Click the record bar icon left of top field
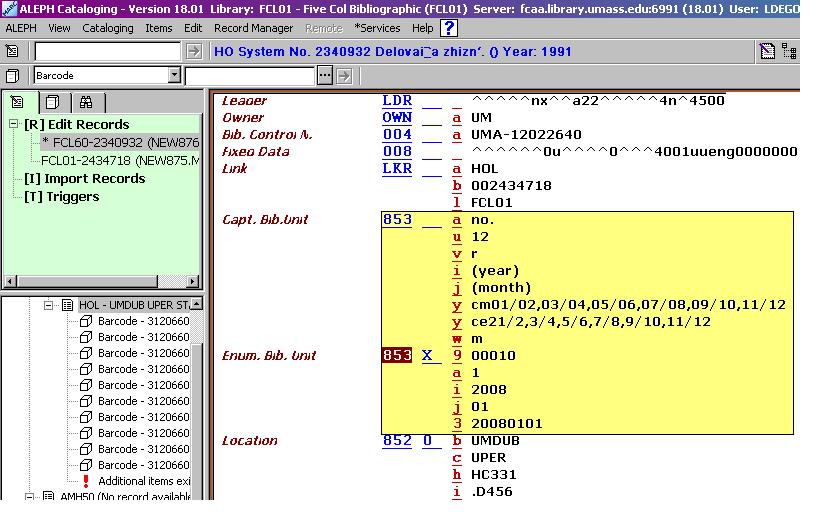829x512 pixels. [13, 51]
